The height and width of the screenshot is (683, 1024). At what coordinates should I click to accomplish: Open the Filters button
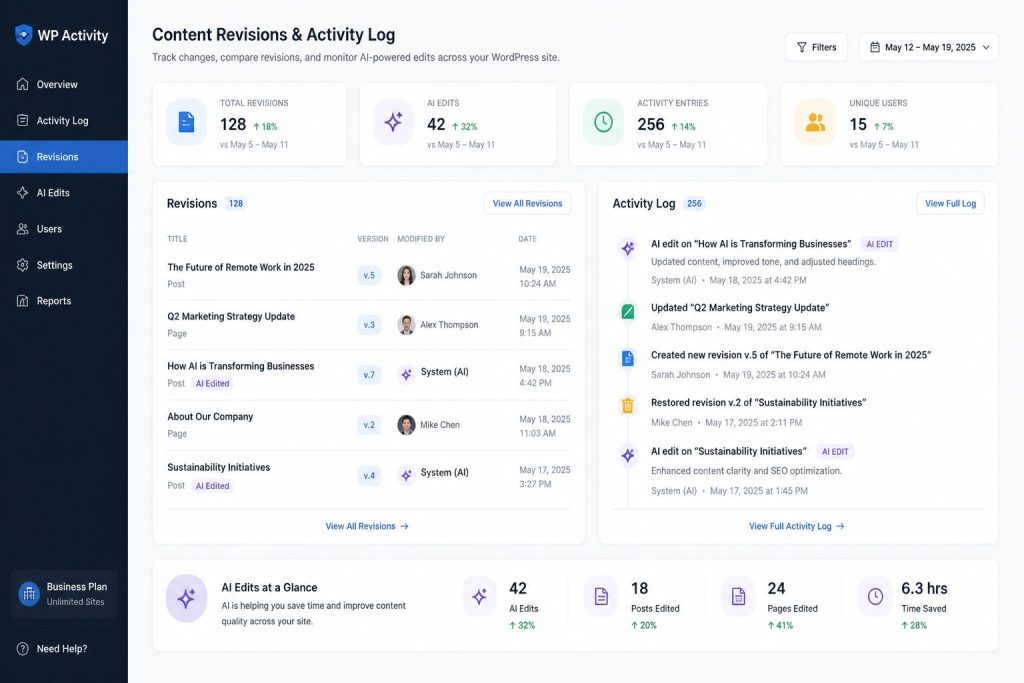point(816,47)
